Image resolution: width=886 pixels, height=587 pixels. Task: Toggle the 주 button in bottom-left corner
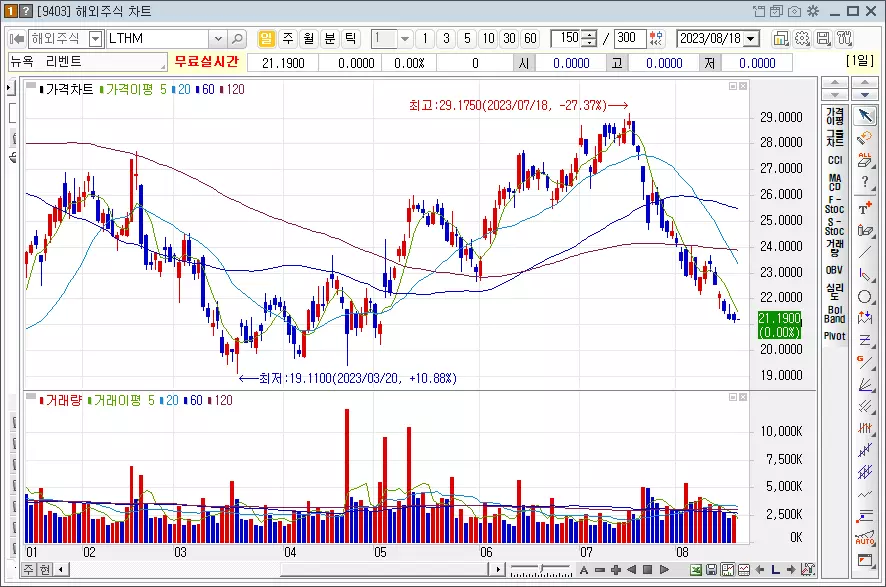click(29, 569)
